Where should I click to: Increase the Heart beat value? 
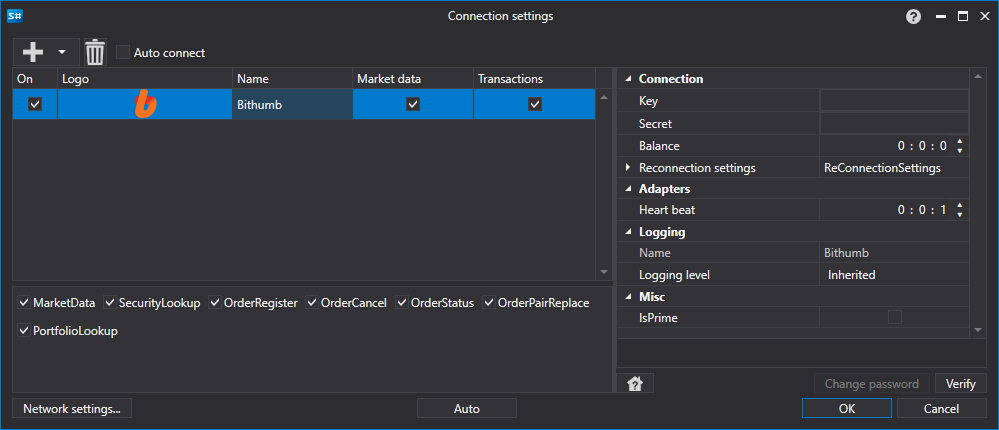[960, 205]
